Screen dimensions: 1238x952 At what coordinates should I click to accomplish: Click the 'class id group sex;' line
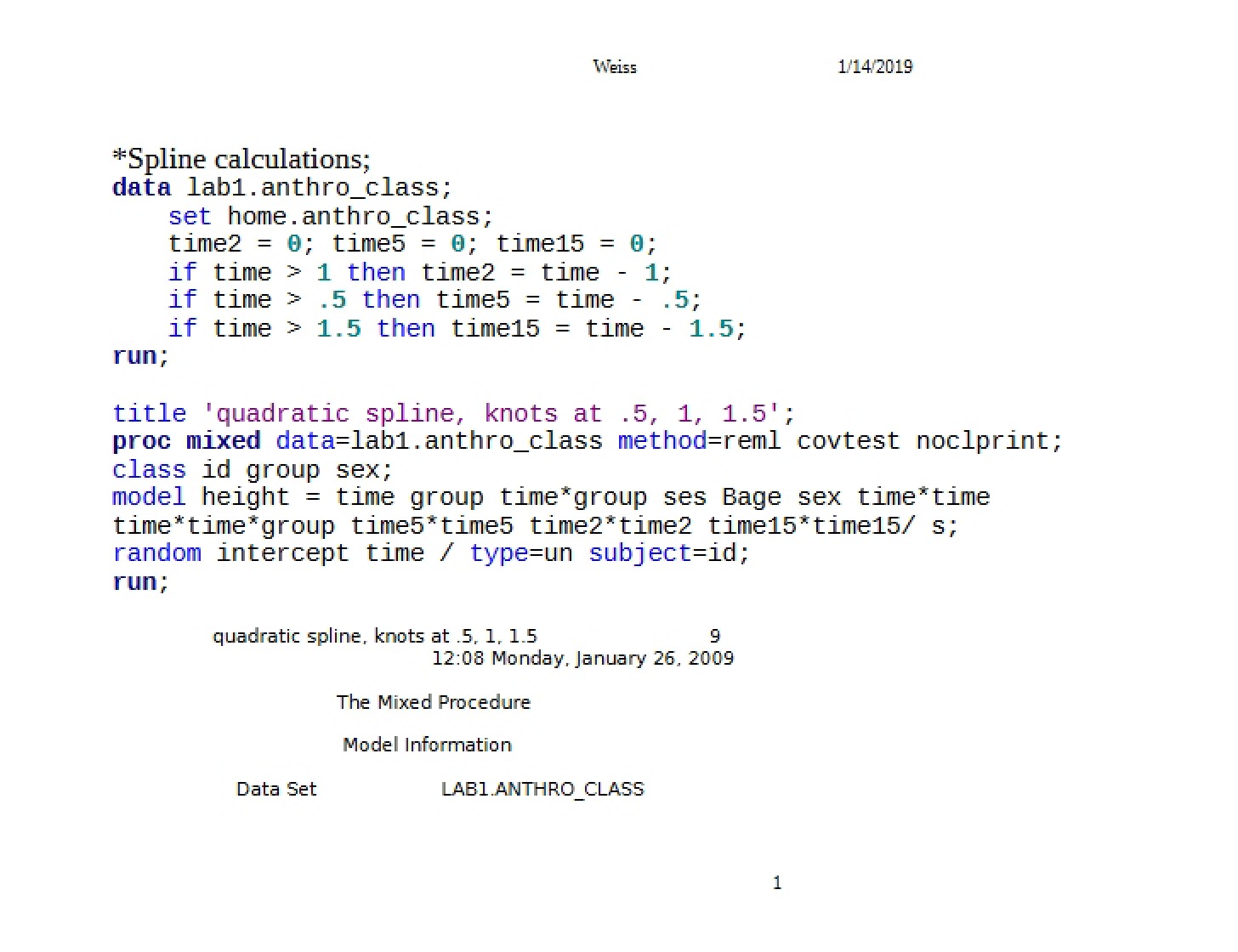(253, 470)
